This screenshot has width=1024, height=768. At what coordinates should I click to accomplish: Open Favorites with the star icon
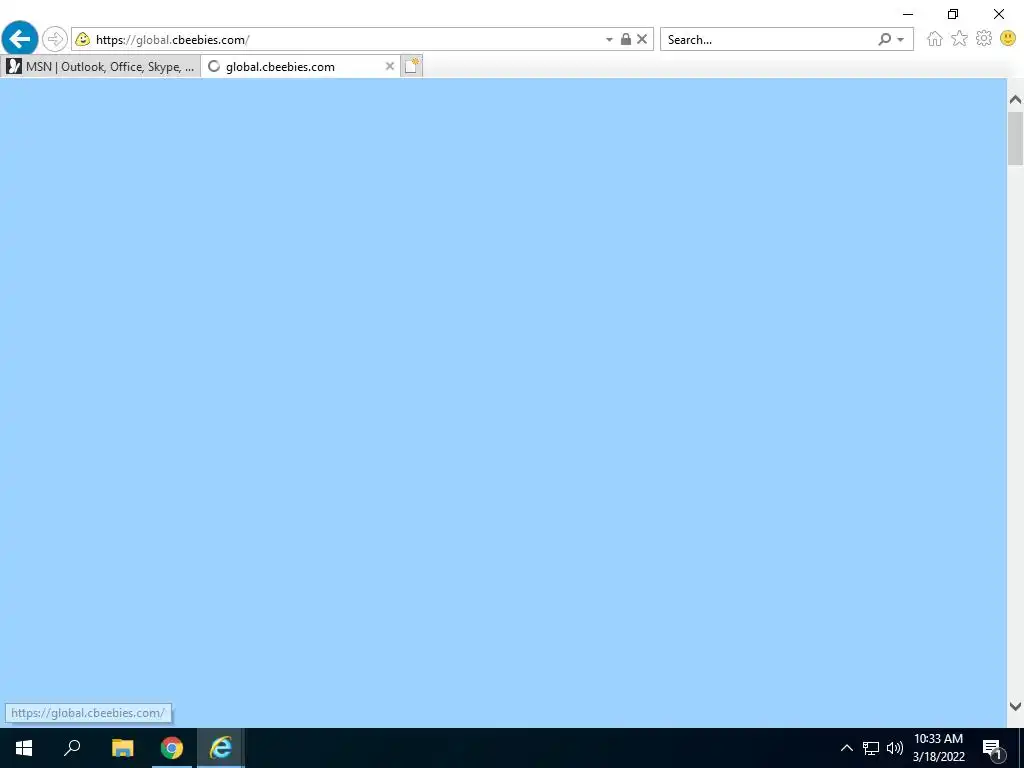[959, 39]
